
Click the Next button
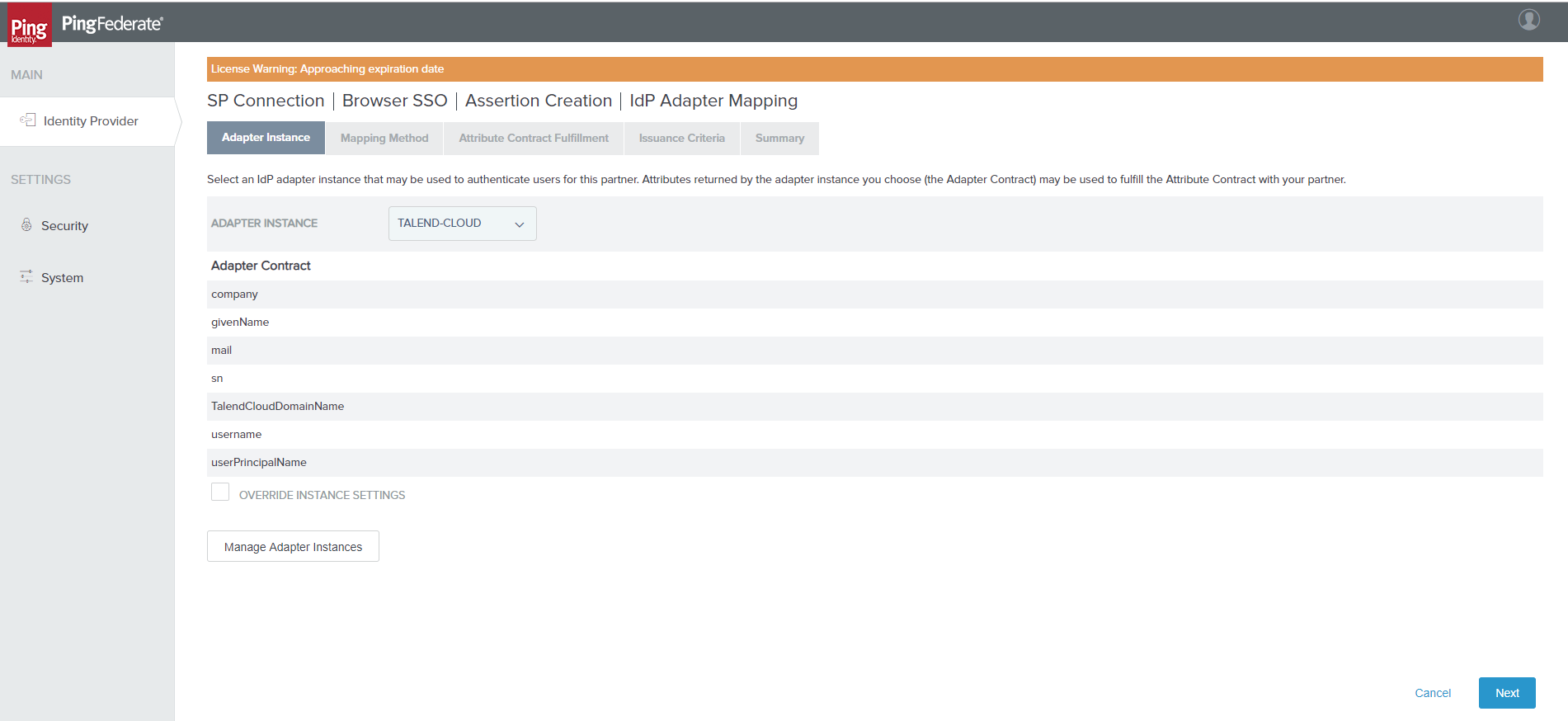click(x=1507, y=693)
